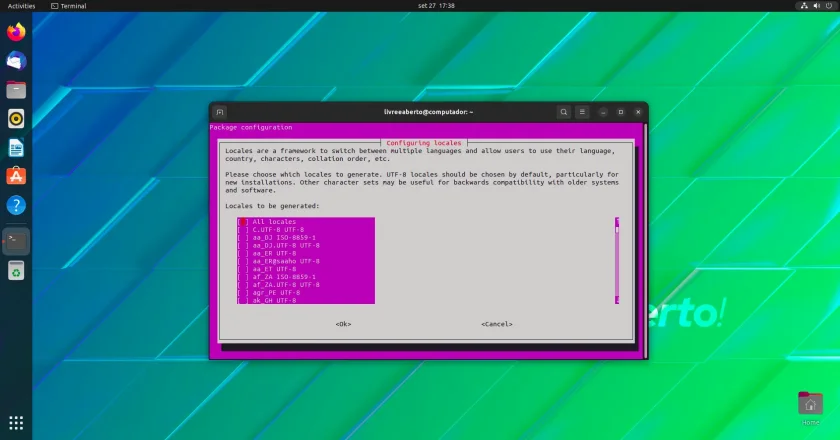Launch LibreOffice Writer from the dock

pos(16,147)
